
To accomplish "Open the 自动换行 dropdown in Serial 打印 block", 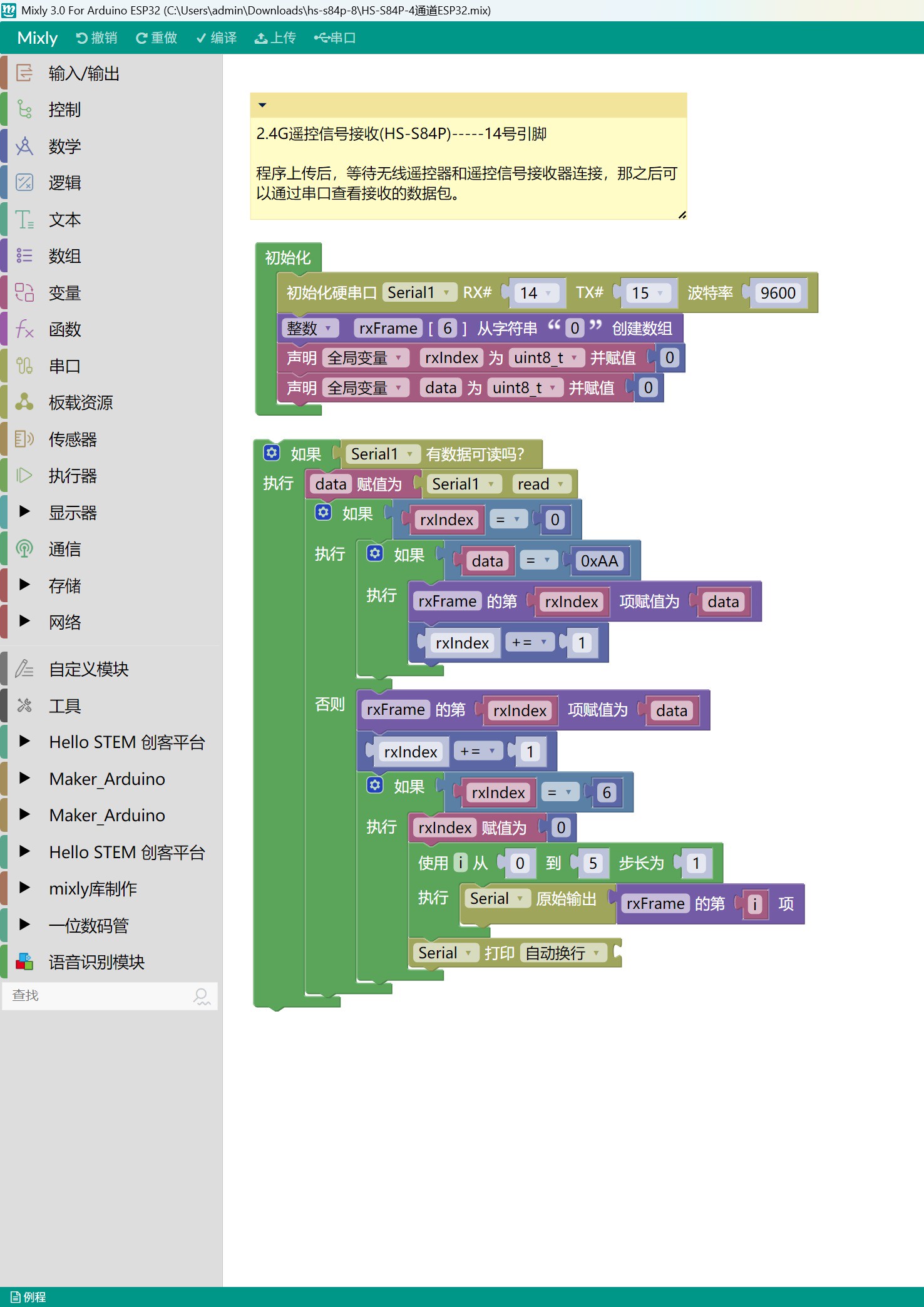I will (563, 953).
